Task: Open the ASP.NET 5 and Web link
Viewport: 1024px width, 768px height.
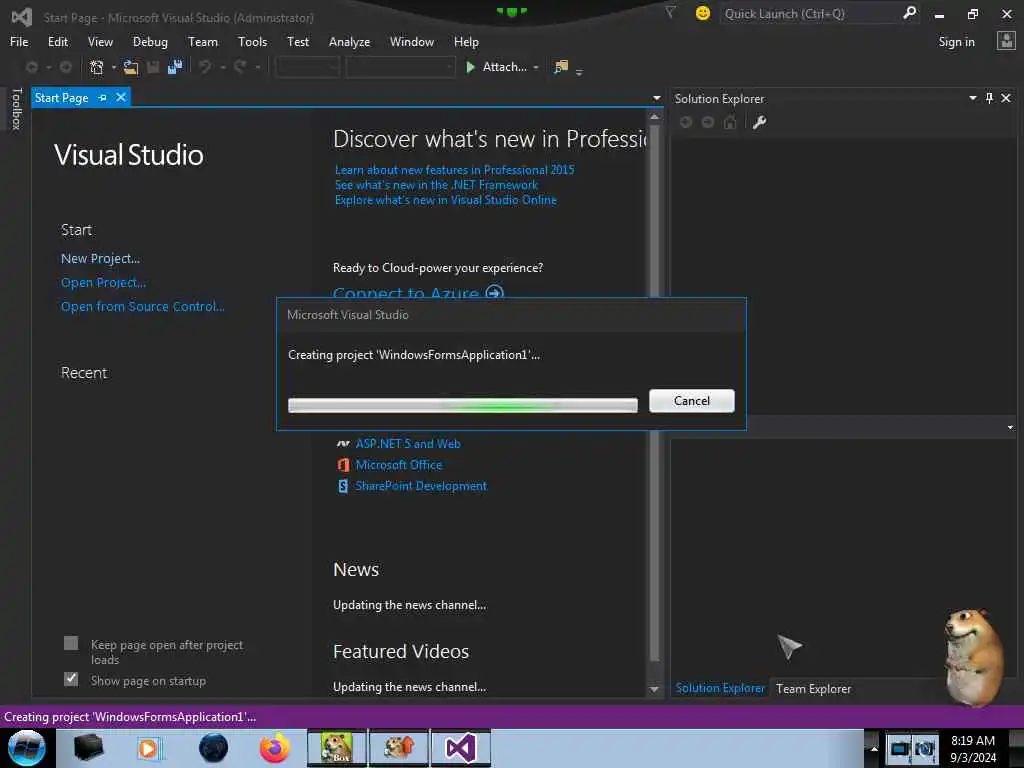Action: [x=408, y=443]
